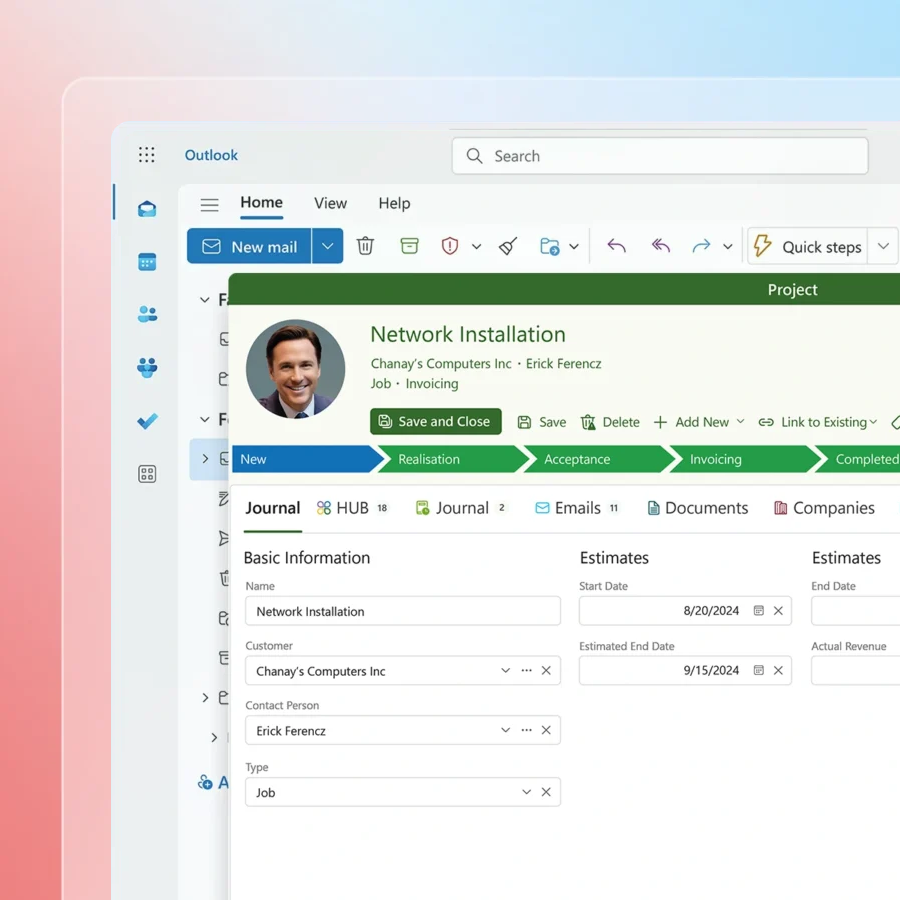Click the Archive icon in ribbon
900x900 pixels.
coord(409,246)
